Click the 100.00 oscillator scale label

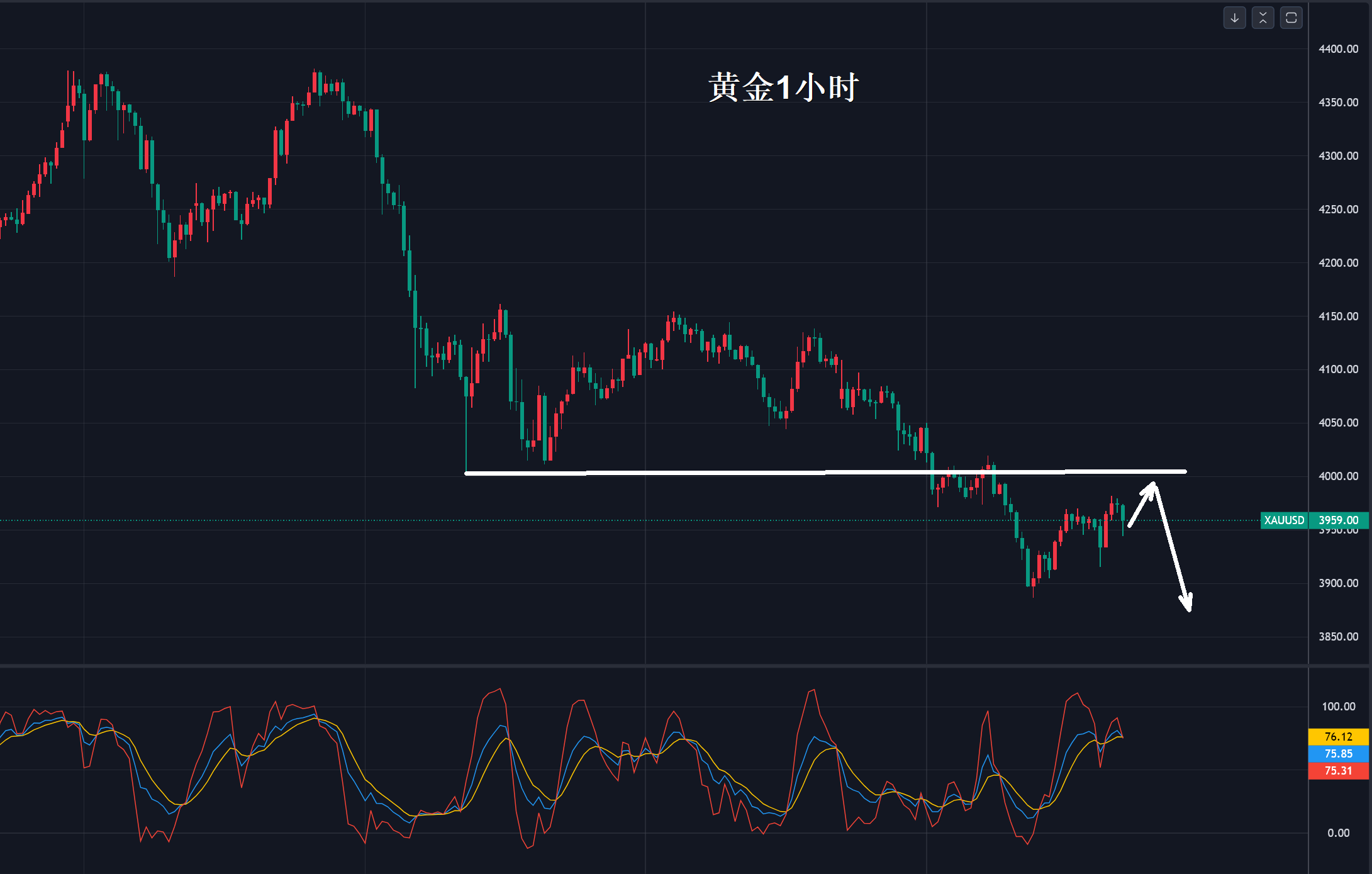pos(1338,707)
